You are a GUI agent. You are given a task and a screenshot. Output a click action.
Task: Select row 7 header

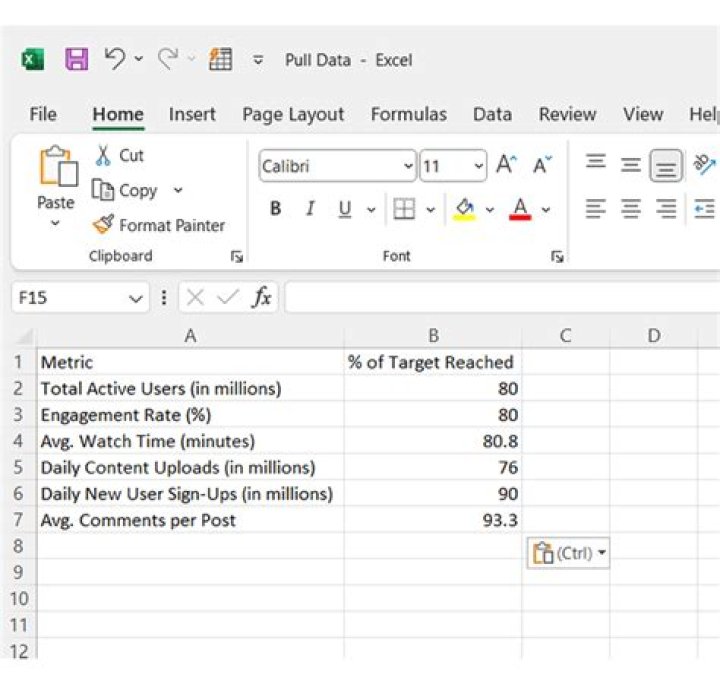(x=18, y=520)
